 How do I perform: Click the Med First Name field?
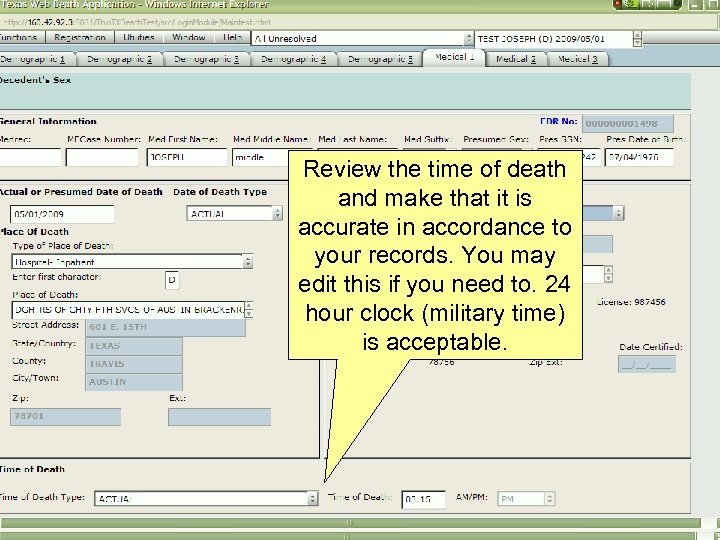coord(187,157)
